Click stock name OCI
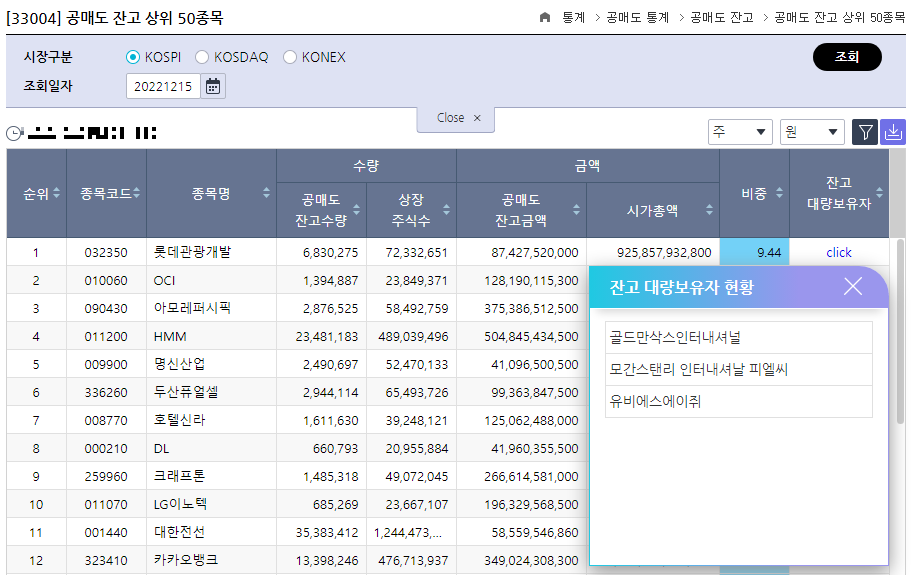The image size is (921, 575). (x=164, y=281)
